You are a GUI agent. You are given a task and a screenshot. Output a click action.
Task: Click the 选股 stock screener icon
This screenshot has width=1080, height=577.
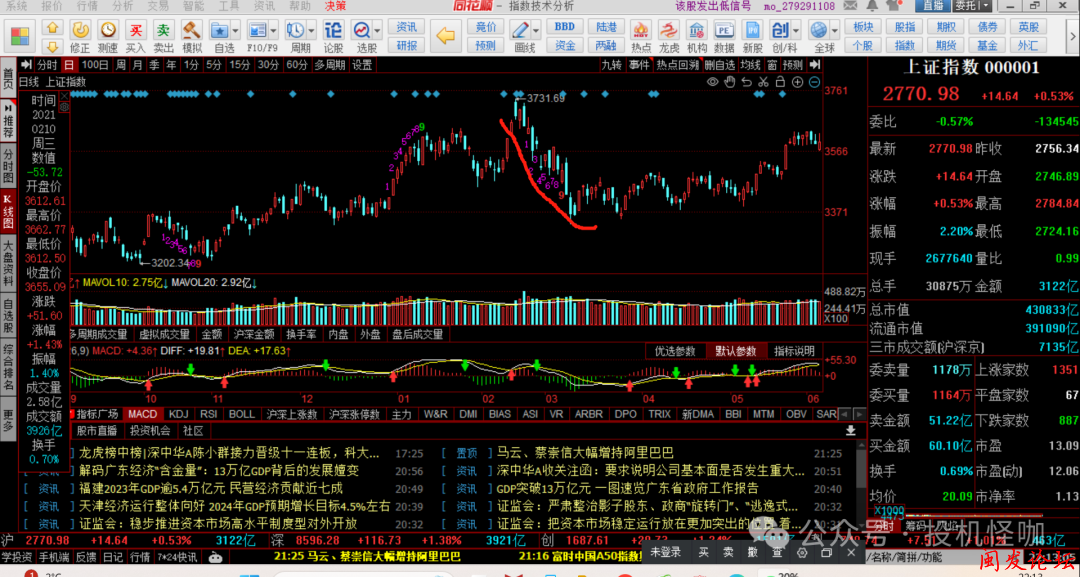tap(362, 30)
